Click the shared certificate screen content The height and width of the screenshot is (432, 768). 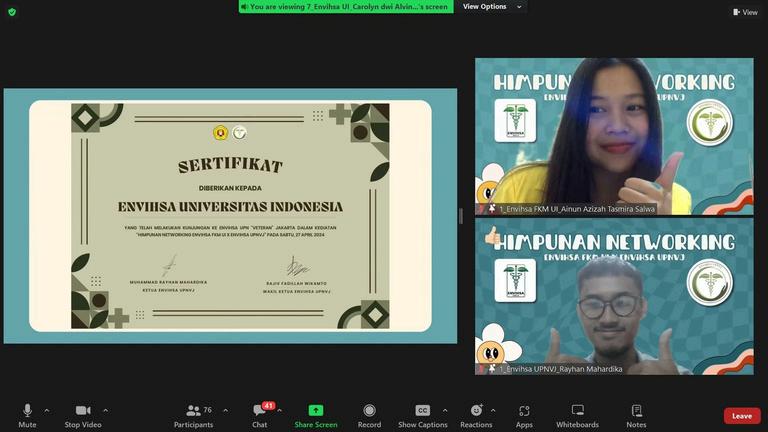(x=230, y=216)
